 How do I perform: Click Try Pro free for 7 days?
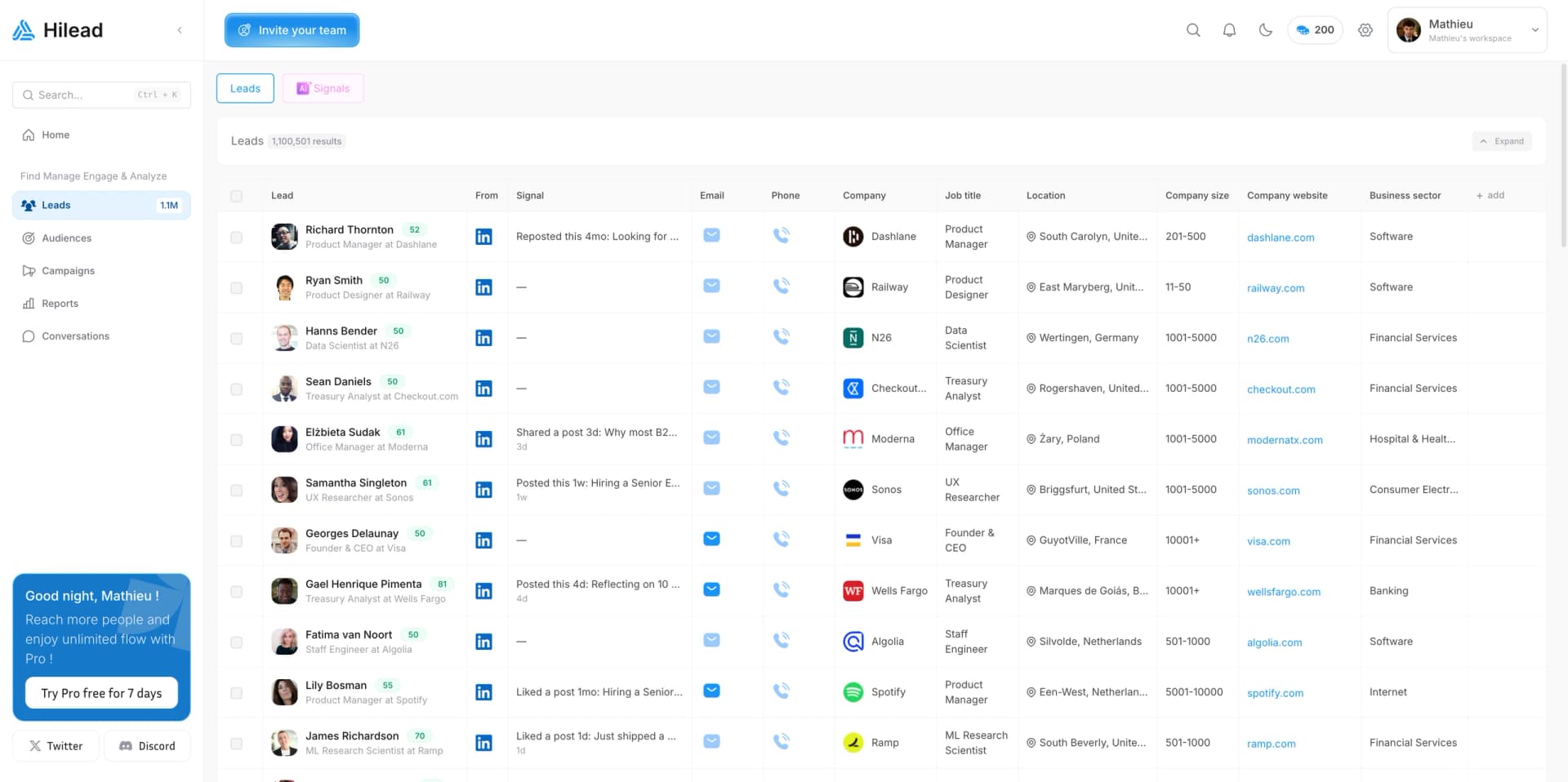click(x=101, y=693)
